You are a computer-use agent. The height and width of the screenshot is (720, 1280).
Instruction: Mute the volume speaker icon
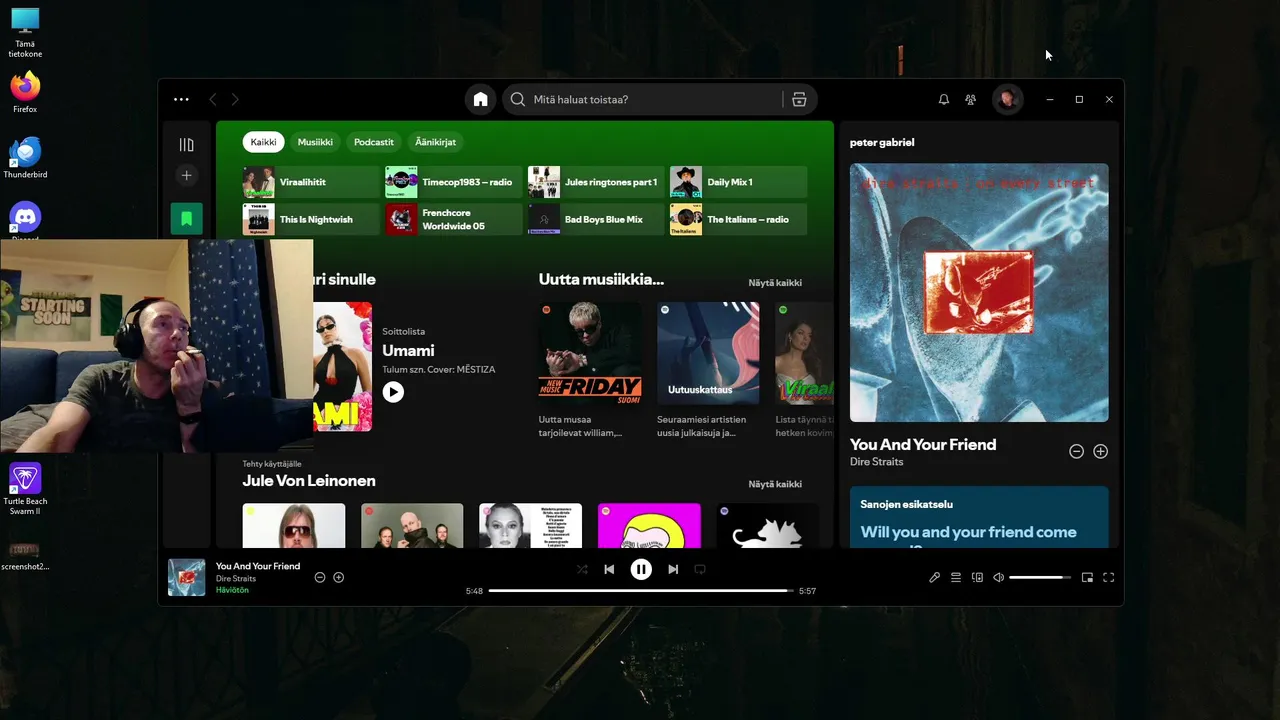[x=998, y=577]
